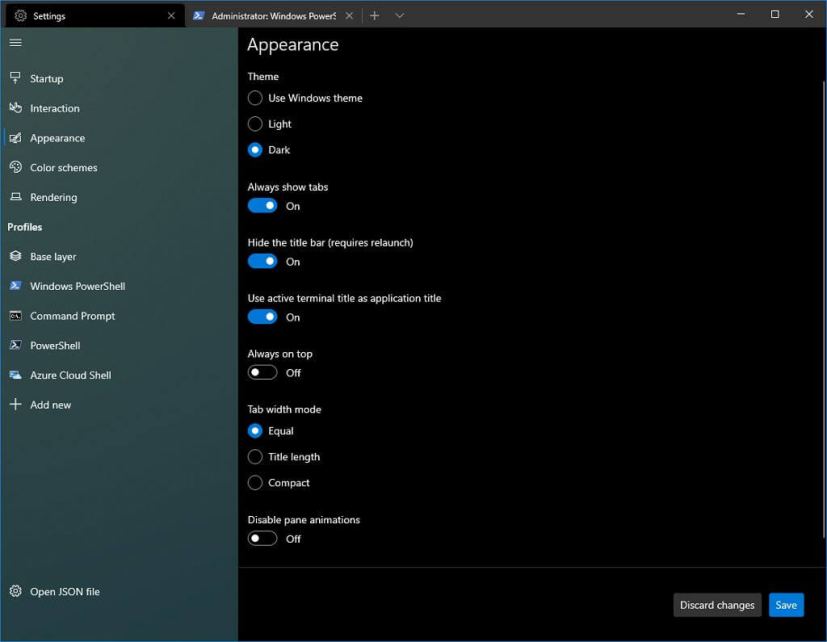Click the Tab width mode label
This screenshot has height=642, width=827.
284,409
